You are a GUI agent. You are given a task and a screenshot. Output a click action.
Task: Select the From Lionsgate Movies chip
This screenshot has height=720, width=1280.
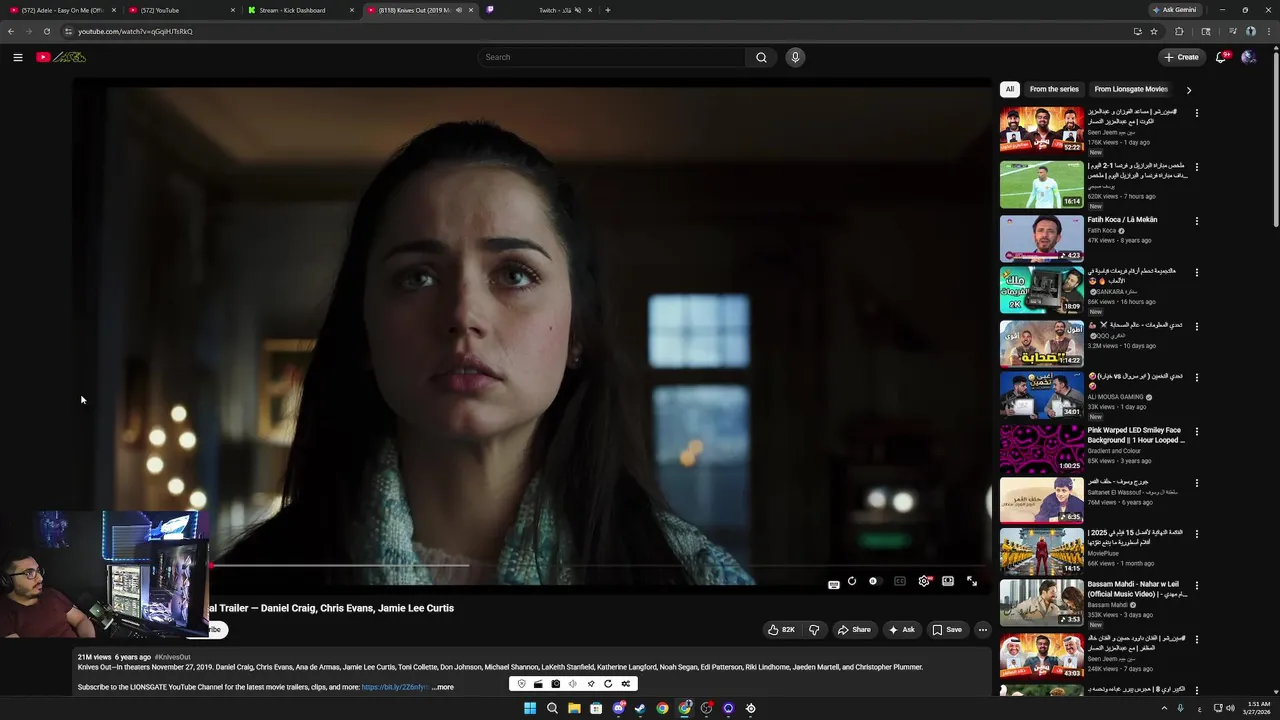coord(1131,89)
